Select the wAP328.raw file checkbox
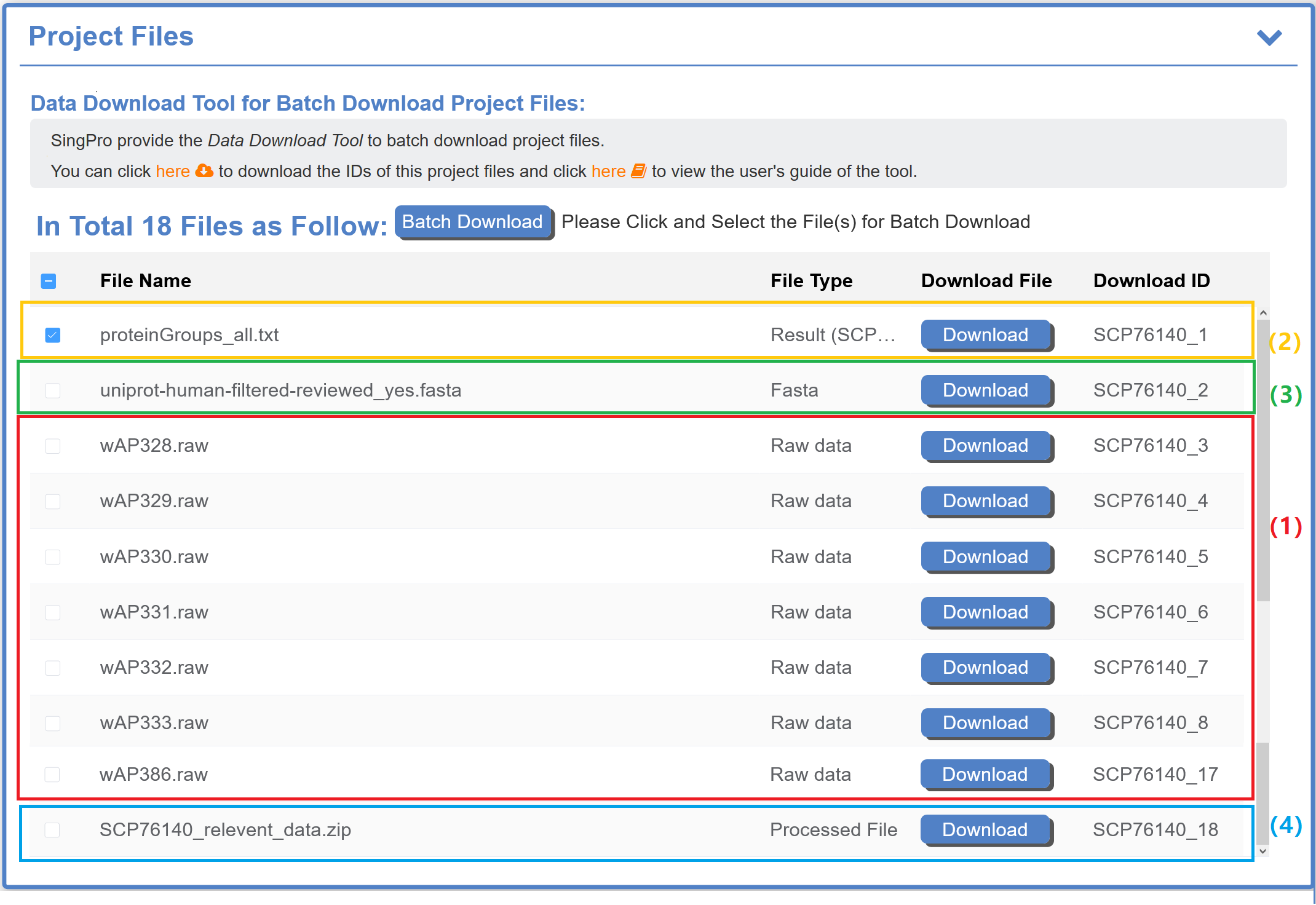Image resolution: width=1316 pixels, height=905 pixels. point(53,446)
